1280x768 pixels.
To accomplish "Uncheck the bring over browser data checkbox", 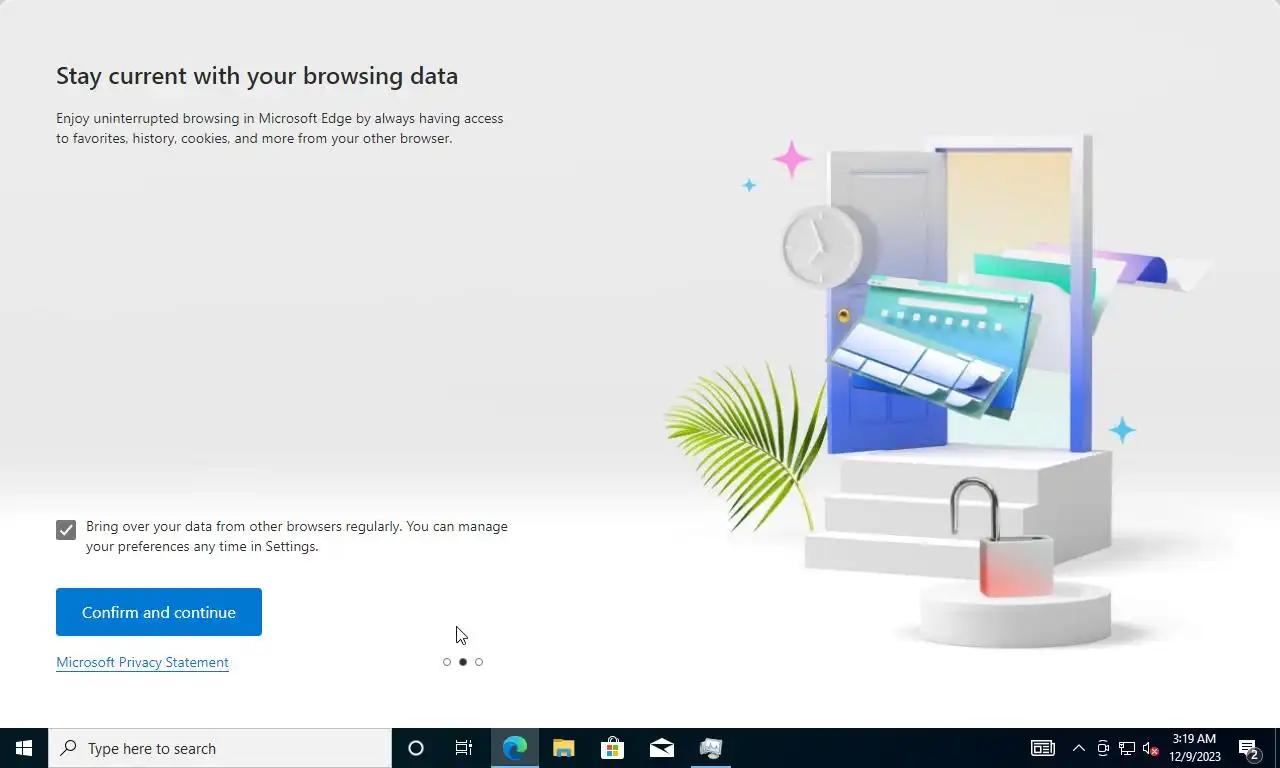I will [66, 530].
